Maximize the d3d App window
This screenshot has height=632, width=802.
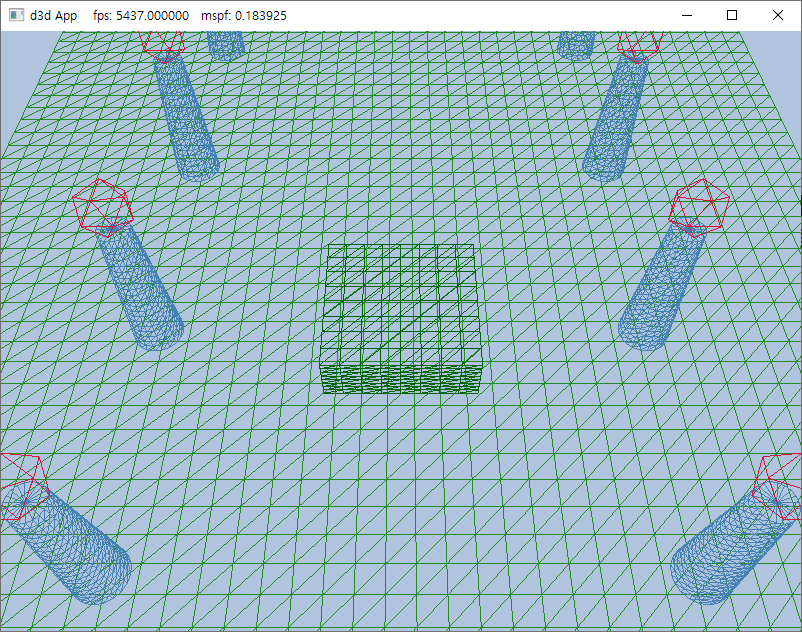(732, 15)
